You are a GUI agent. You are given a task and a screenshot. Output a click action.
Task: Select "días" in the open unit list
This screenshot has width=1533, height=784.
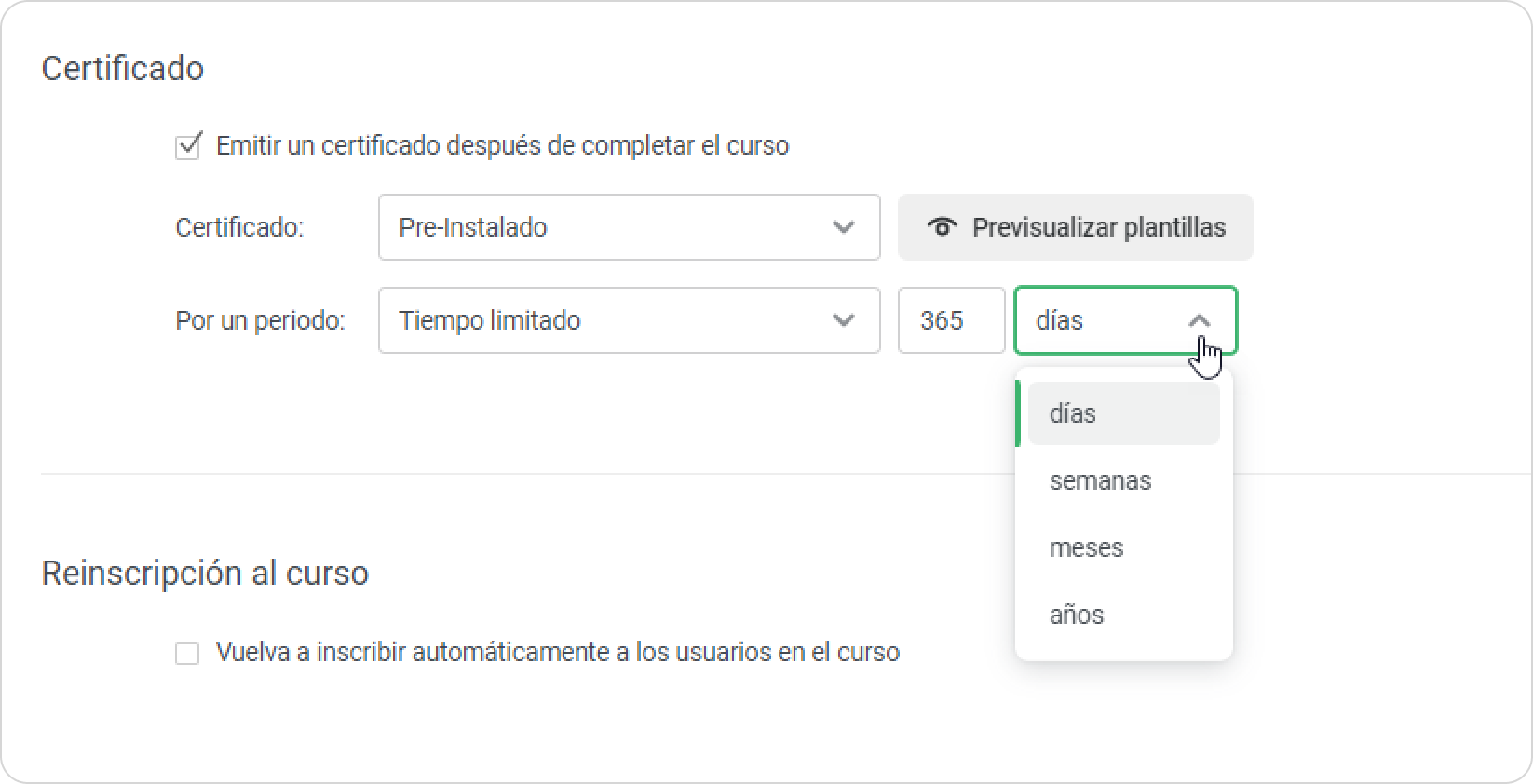coord(1123,413)
